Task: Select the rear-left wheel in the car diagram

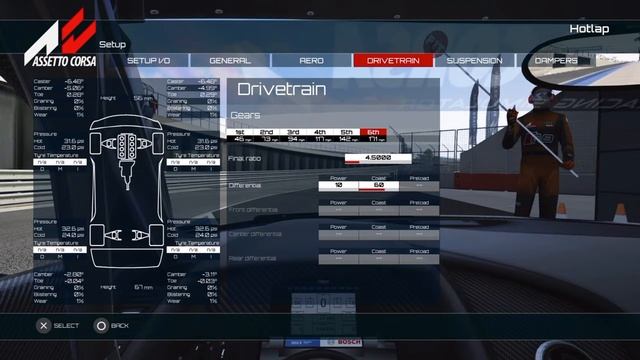Action: click(96, 235)
